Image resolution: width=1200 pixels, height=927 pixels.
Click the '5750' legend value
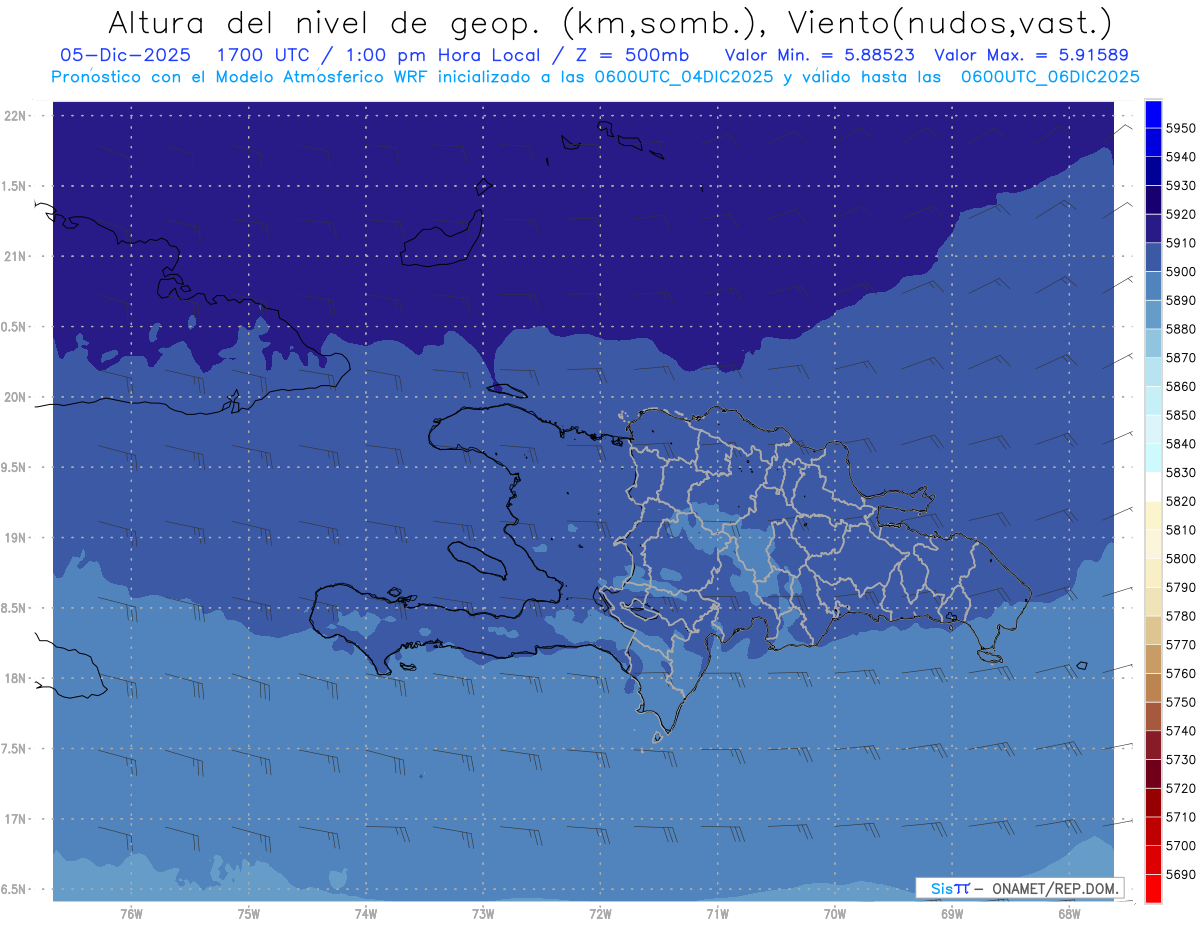[x=1181, y=702]
